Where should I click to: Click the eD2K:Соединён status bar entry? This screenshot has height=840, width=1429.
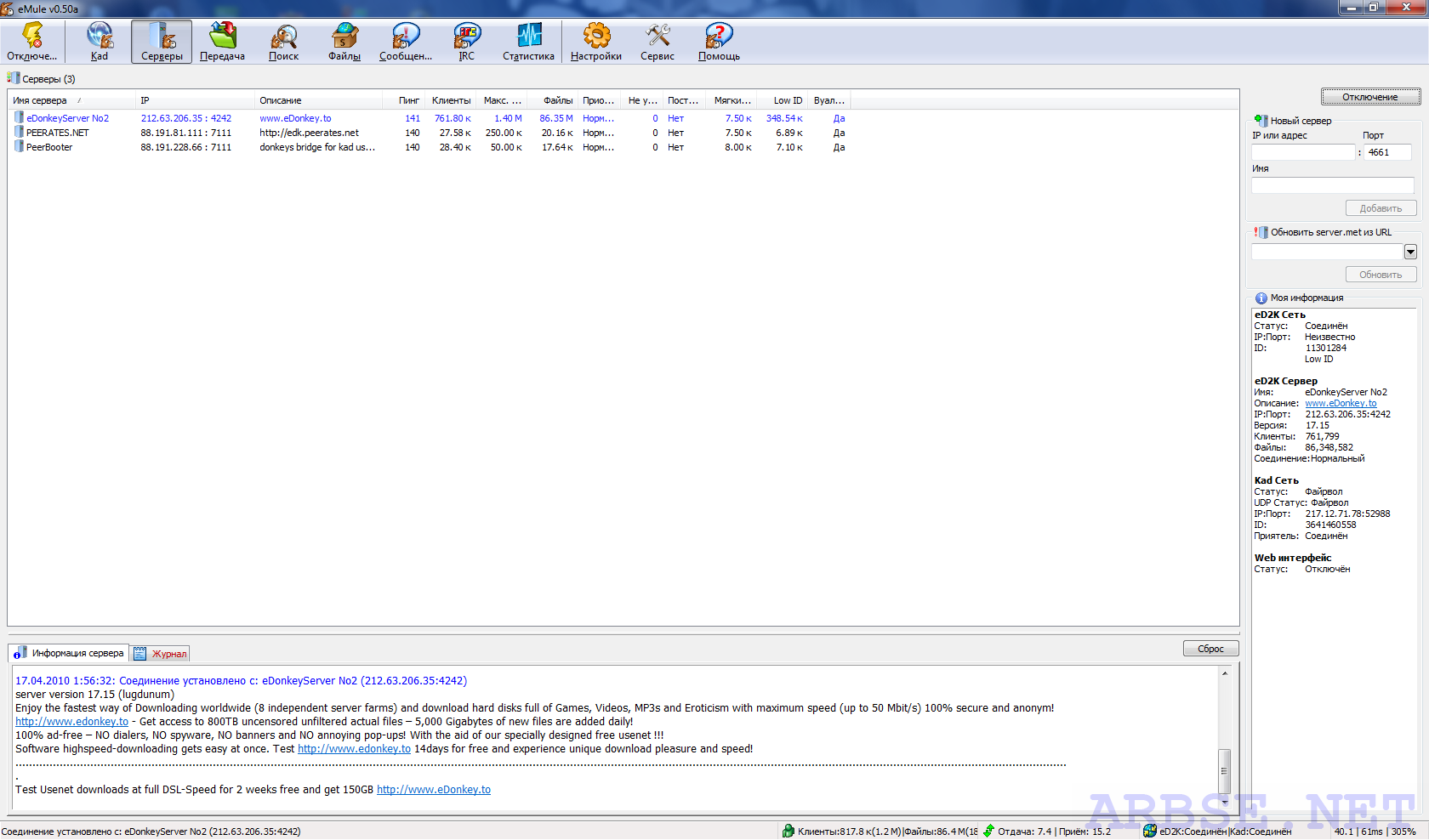[x=1193, y=831]
